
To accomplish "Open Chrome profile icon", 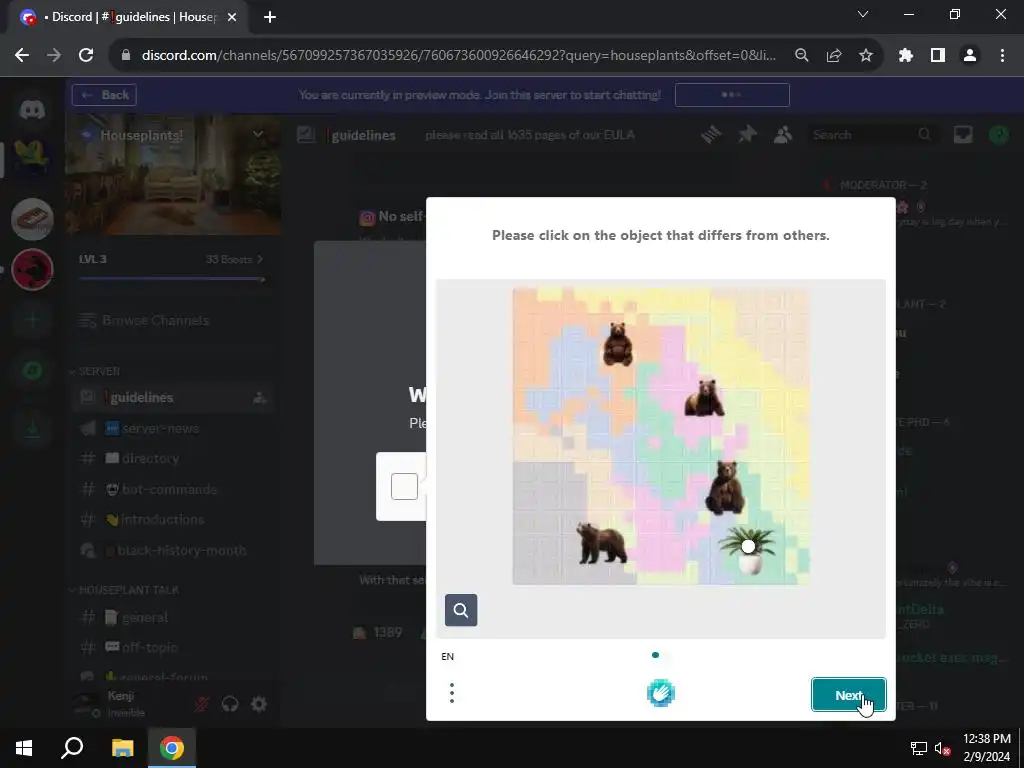I will point(970,56).
